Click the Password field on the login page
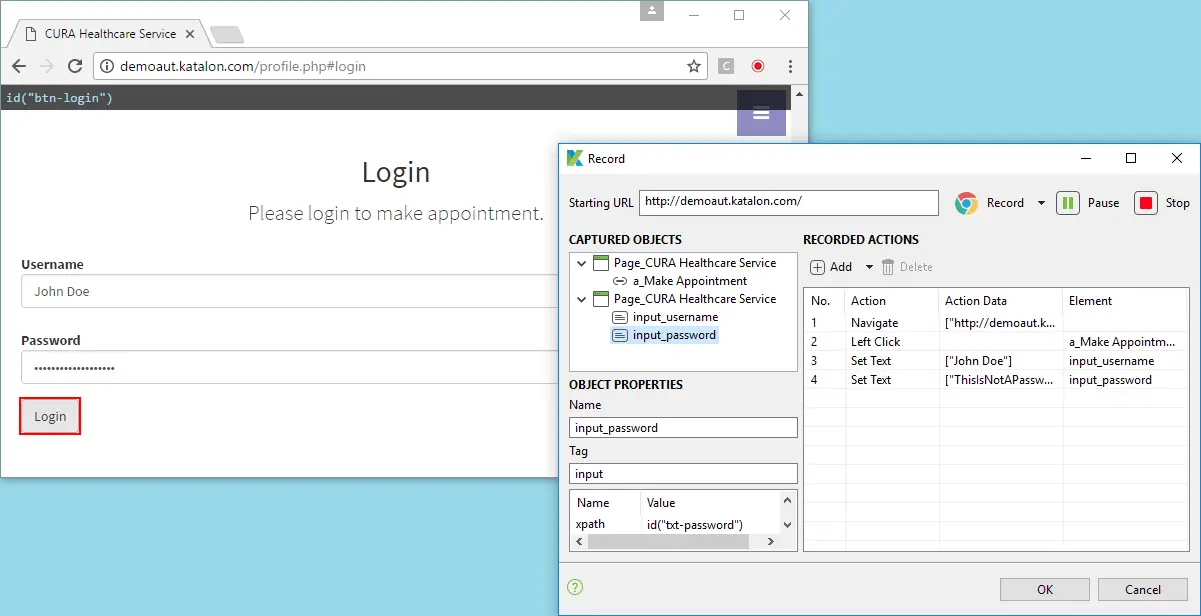Viewport: 1201px width, 616px height. 290,367
